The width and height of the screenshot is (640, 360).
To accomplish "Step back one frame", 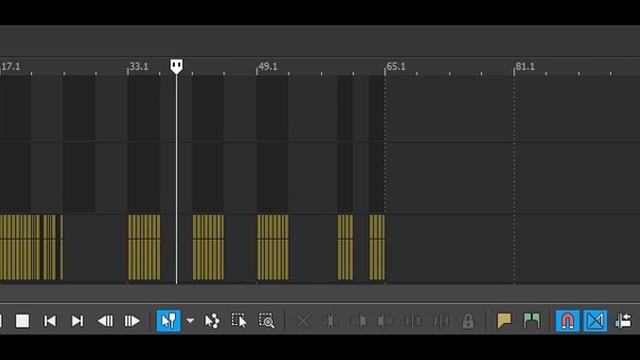I will point(105,321).
